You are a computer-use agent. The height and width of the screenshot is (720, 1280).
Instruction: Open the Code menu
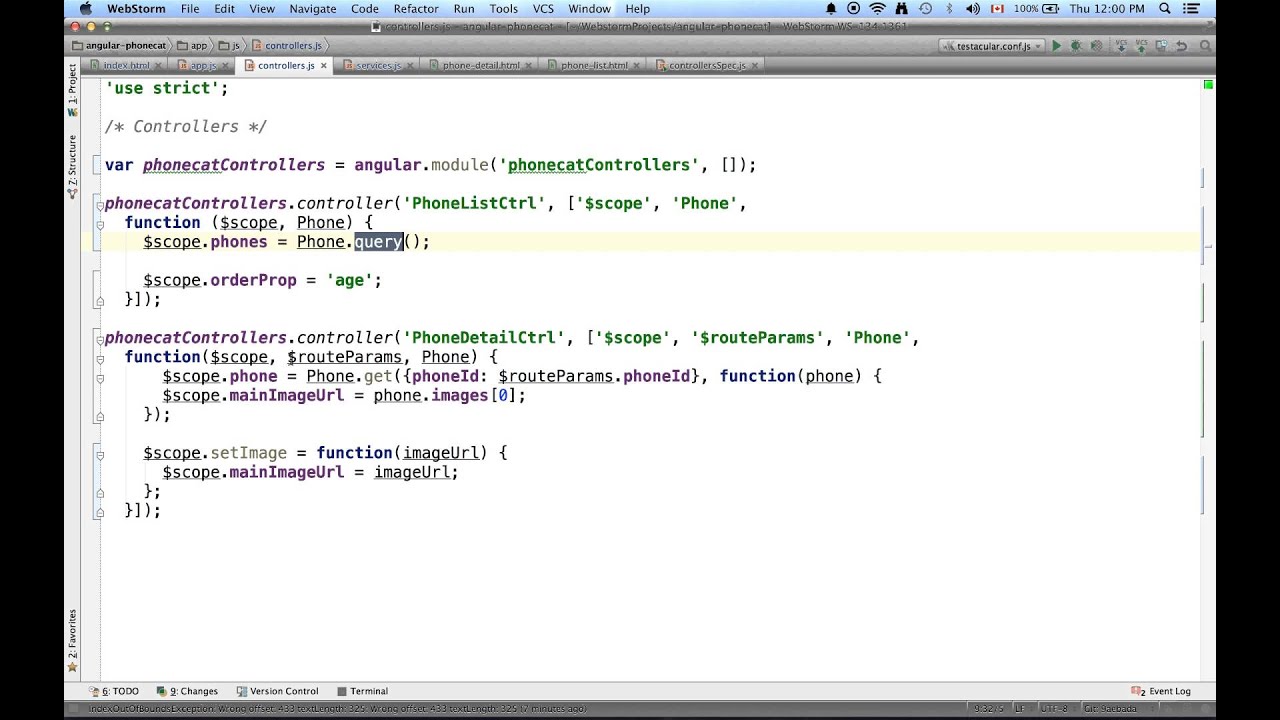(x=365, y=9)
